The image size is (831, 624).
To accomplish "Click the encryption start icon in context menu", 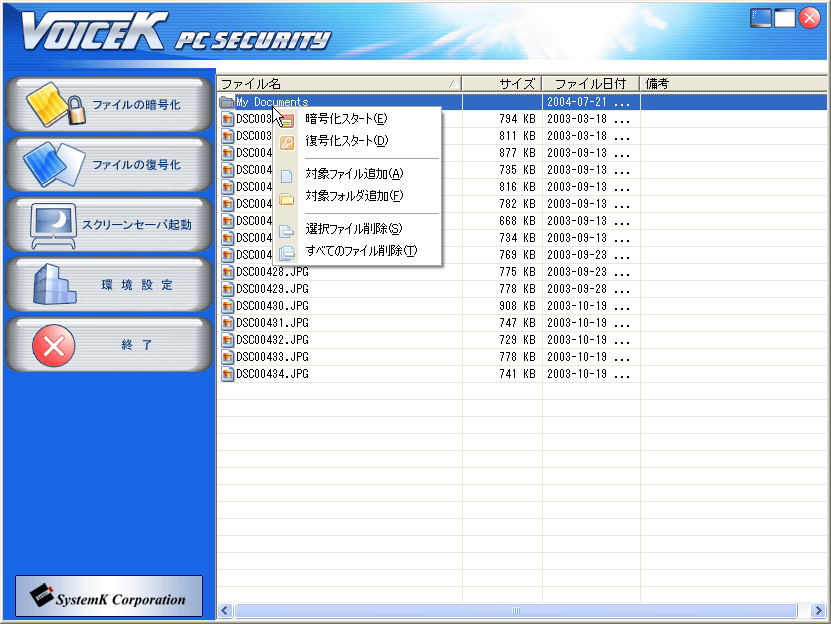I will [287, 121].
